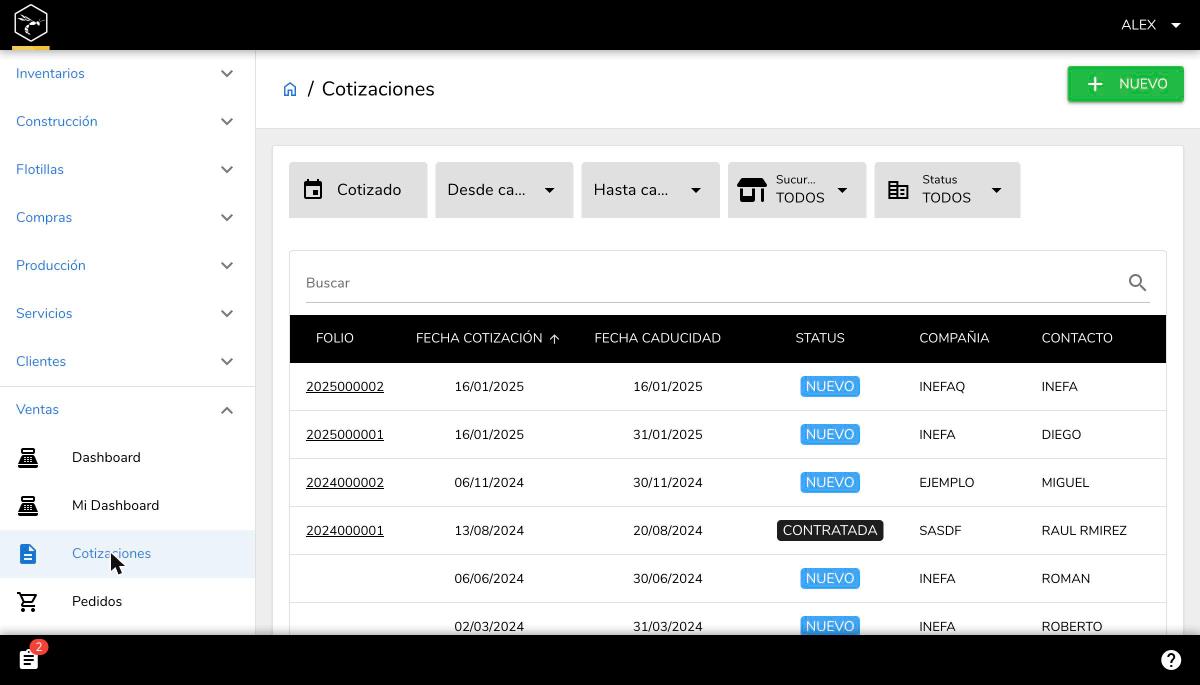Sort by FECHA CADUCIDAD column header
Screen dimensions: 1200x685
click(x=657, y=338)
